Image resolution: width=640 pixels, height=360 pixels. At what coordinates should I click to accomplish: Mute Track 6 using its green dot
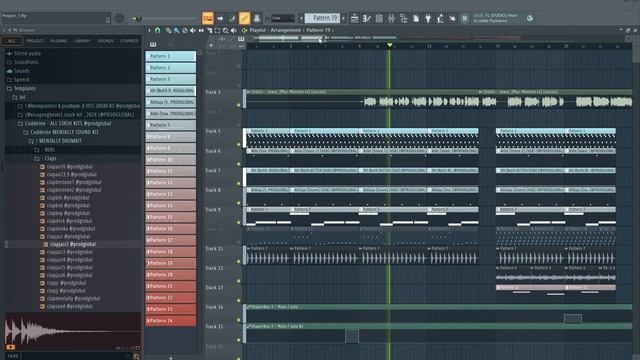(x=239, y=164)
